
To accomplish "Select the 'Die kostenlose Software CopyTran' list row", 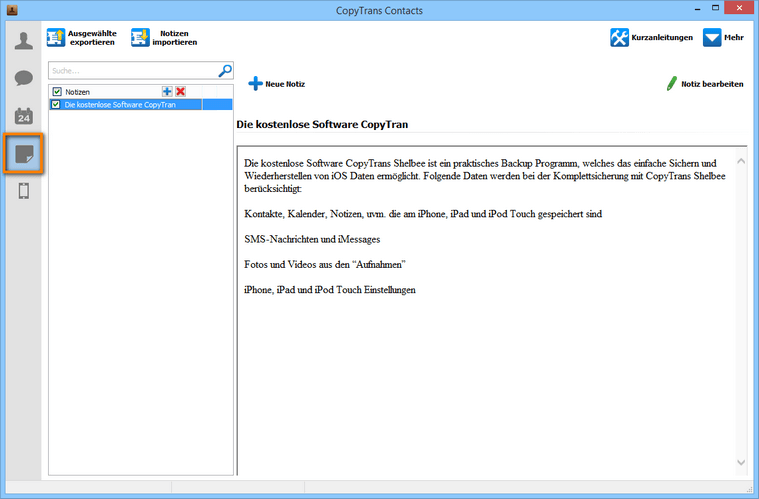I will point(141,105).
